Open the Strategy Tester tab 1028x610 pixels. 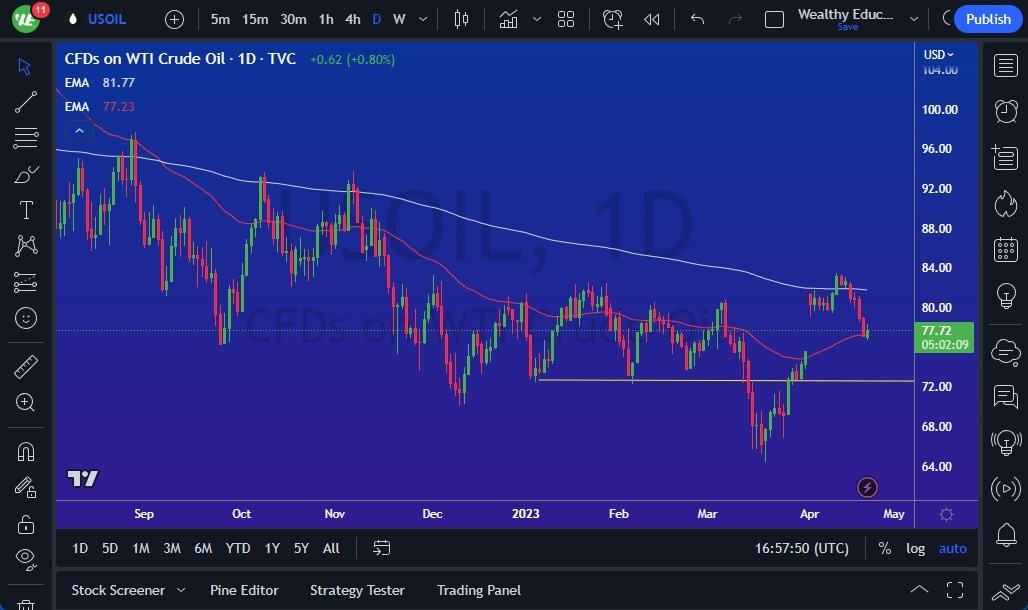(357, 590)
